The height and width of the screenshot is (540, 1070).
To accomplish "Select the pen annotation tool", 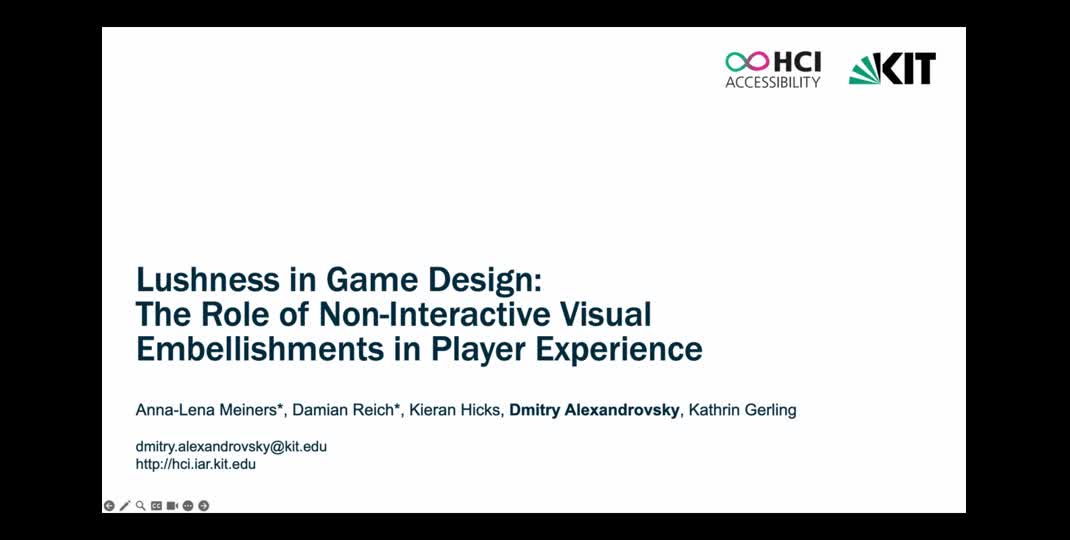I will [x=125, y=506].
